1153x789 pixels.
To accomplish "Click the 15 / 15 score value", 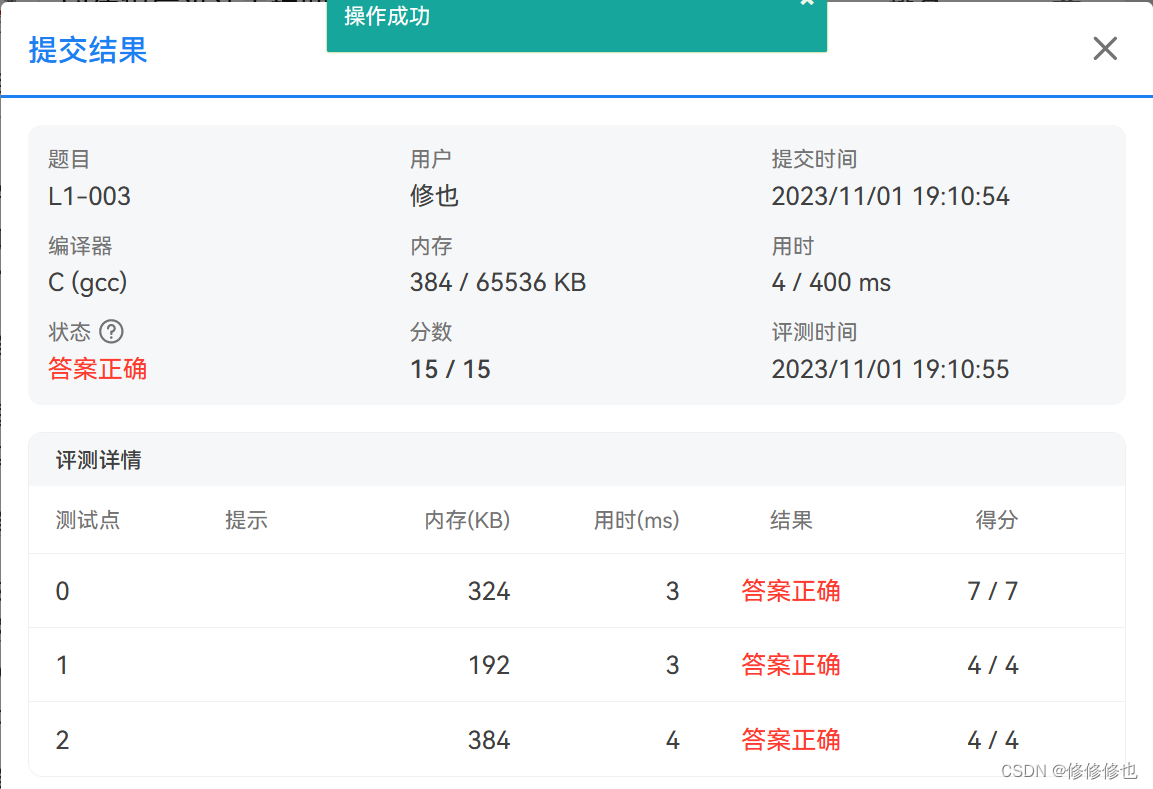I will coord(450,369).
